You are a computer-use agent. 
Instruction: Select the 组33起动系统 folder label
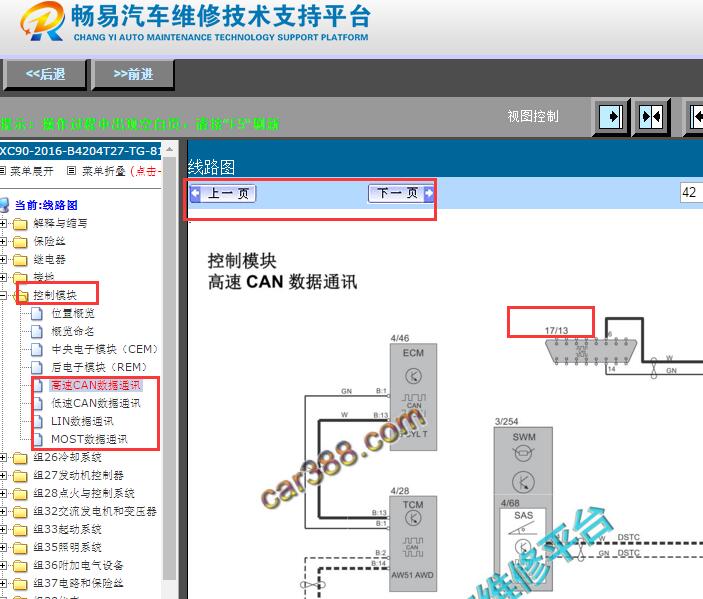coord(67,530)
